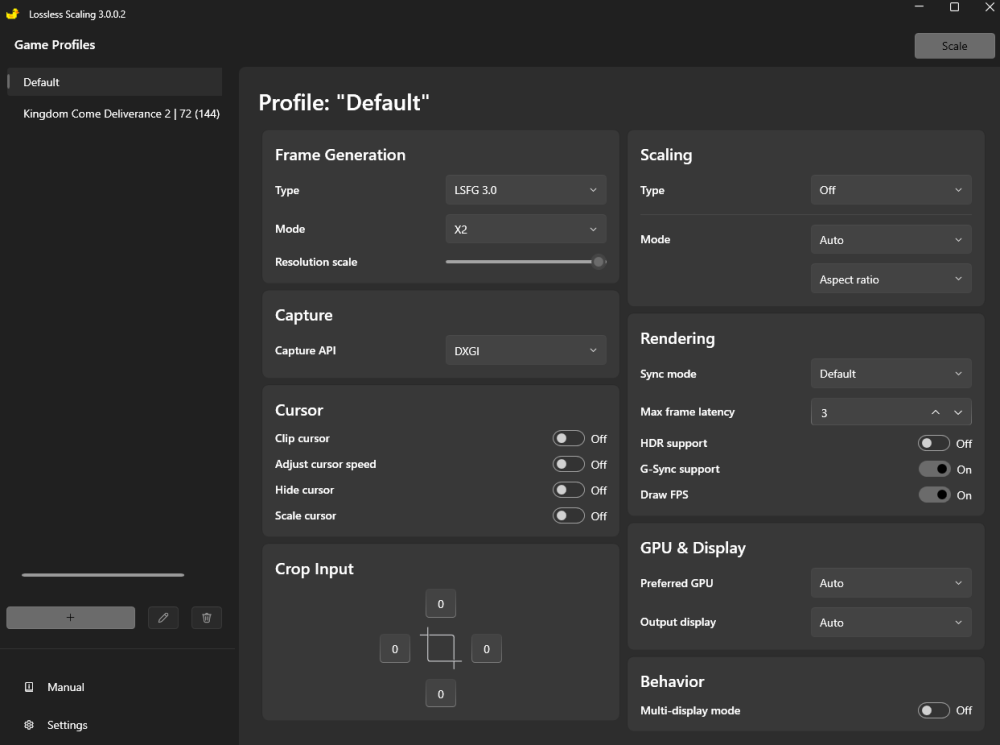The image size is (1000, 745).
Task: Open Settings in the sidebar
Action: [67, 725]
